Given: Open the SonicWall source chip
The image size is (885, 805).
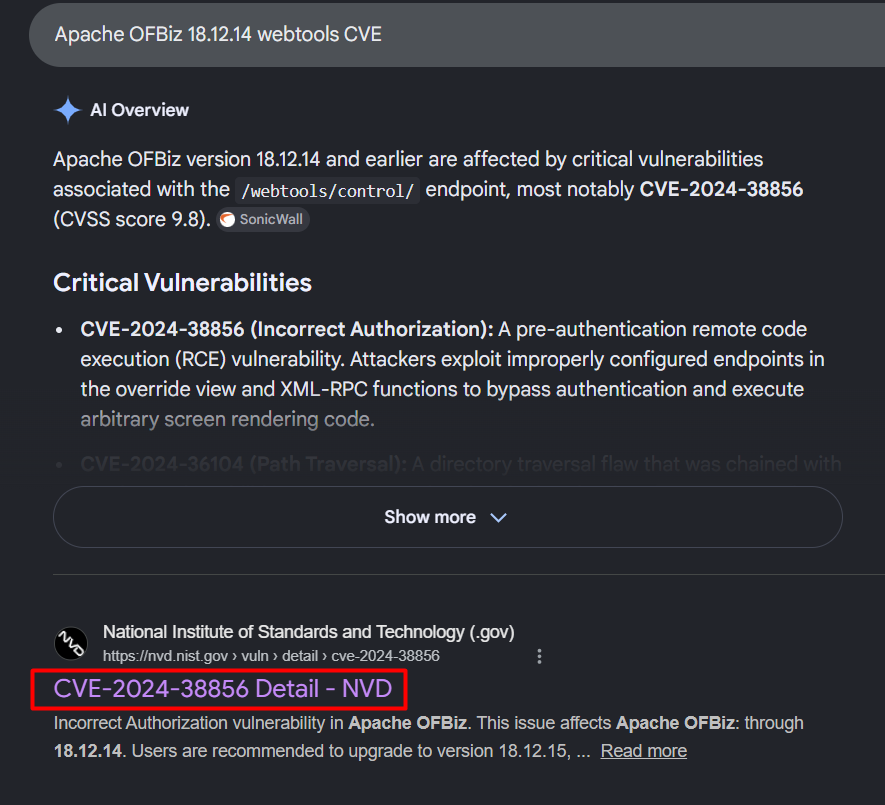Looking at the screenshot, I should (x=263, y=220).
